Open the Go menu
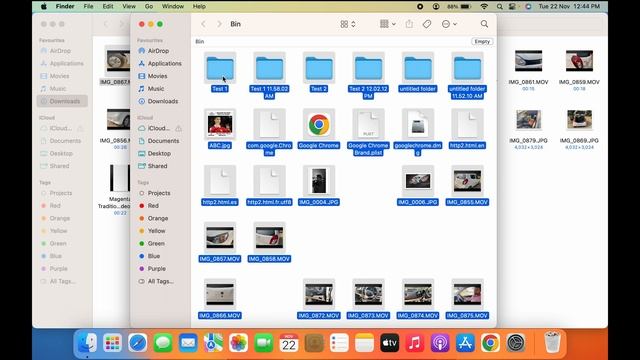 pos(149,6)
